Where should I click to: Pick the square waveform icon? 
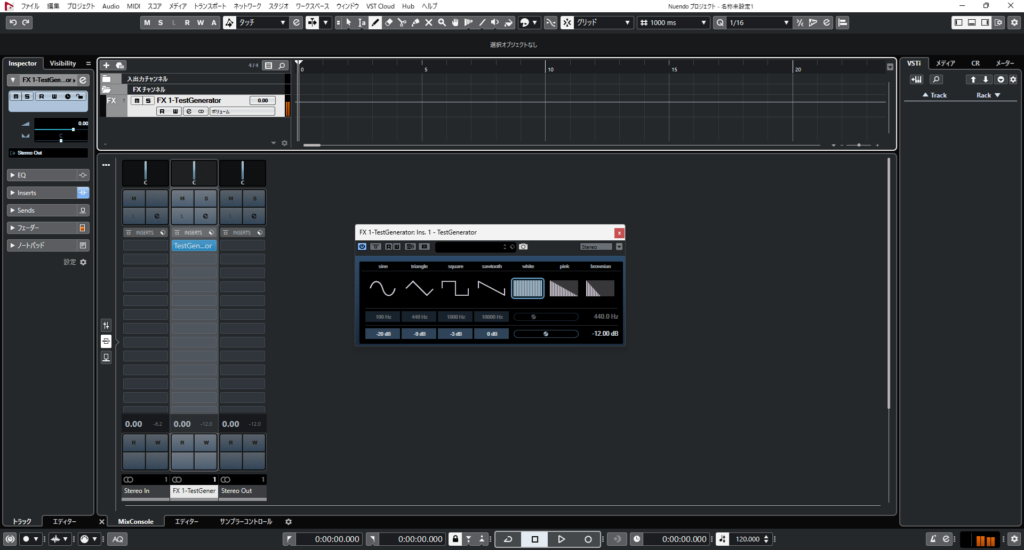point(455,289)
